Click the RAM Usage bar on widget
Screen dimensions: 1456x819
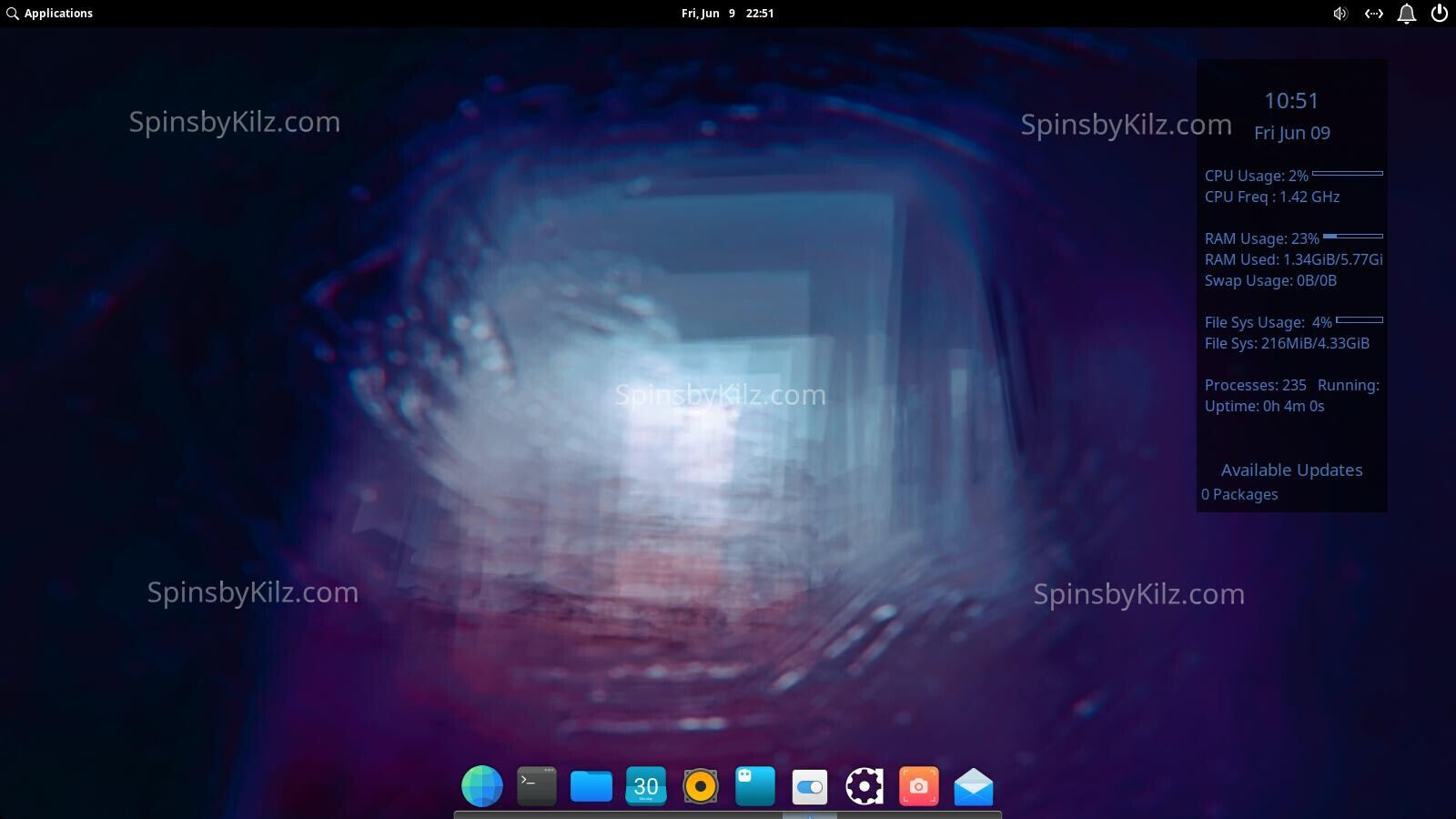point(1352,237)
